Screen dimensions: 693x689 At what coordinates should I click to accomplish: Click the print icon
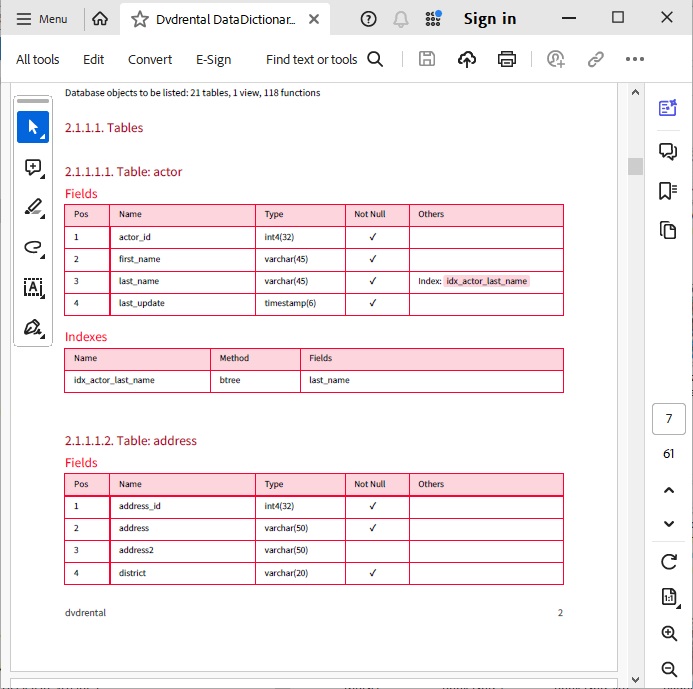507,59
